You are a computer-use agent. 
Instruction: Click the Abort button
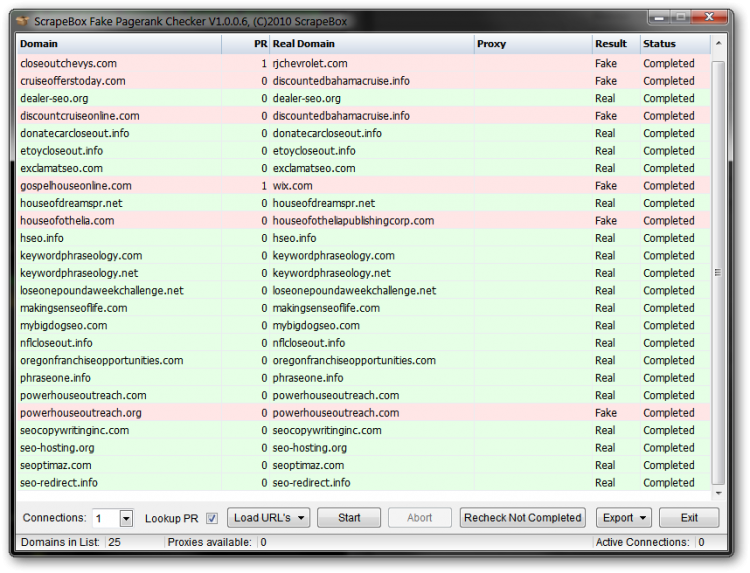419,518
